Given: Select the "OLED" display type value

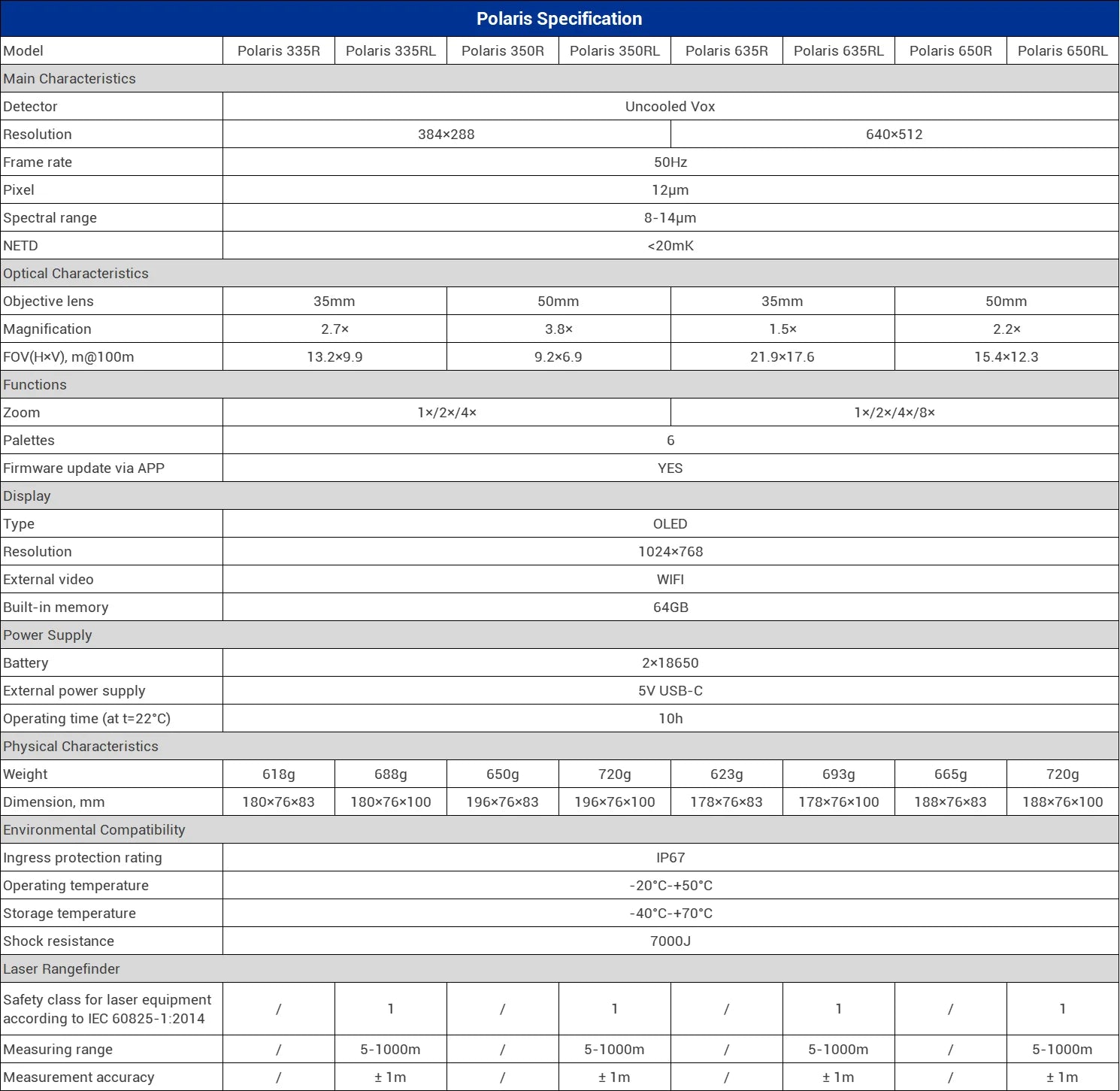Looking at the screenshot, I should pos(670,523).
